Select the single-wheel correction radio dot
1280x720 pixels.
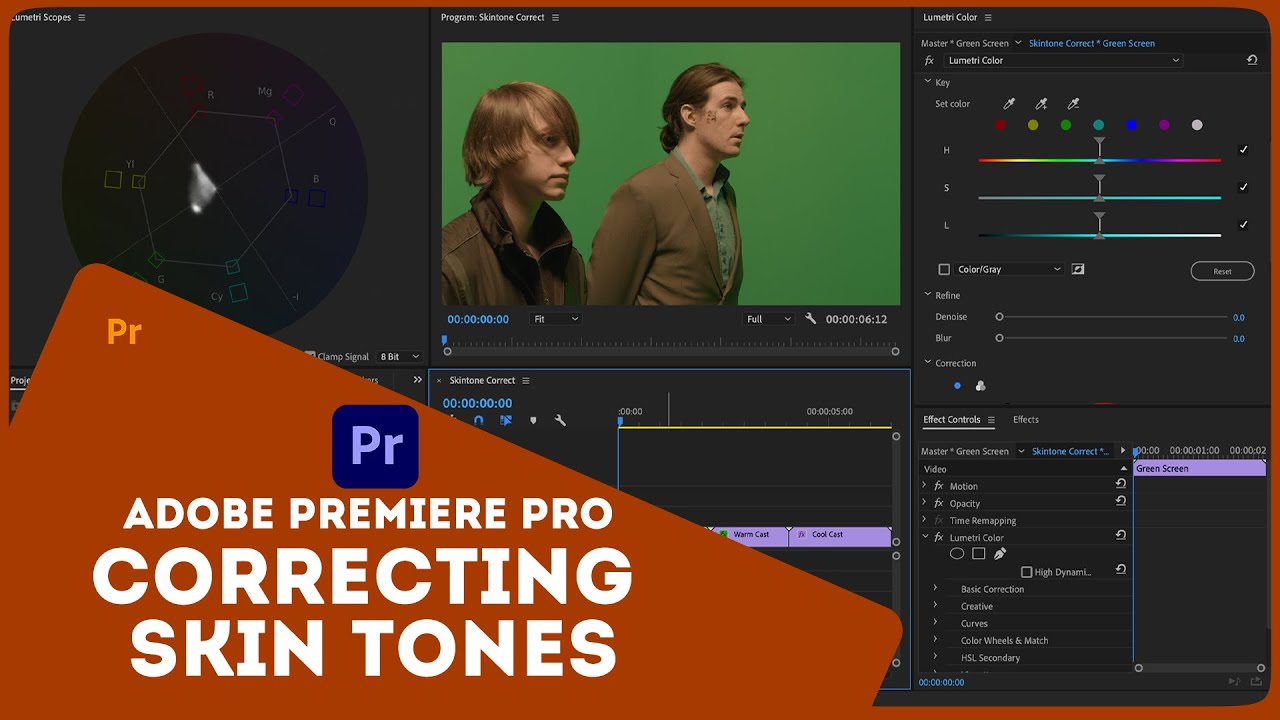point(957,386)
